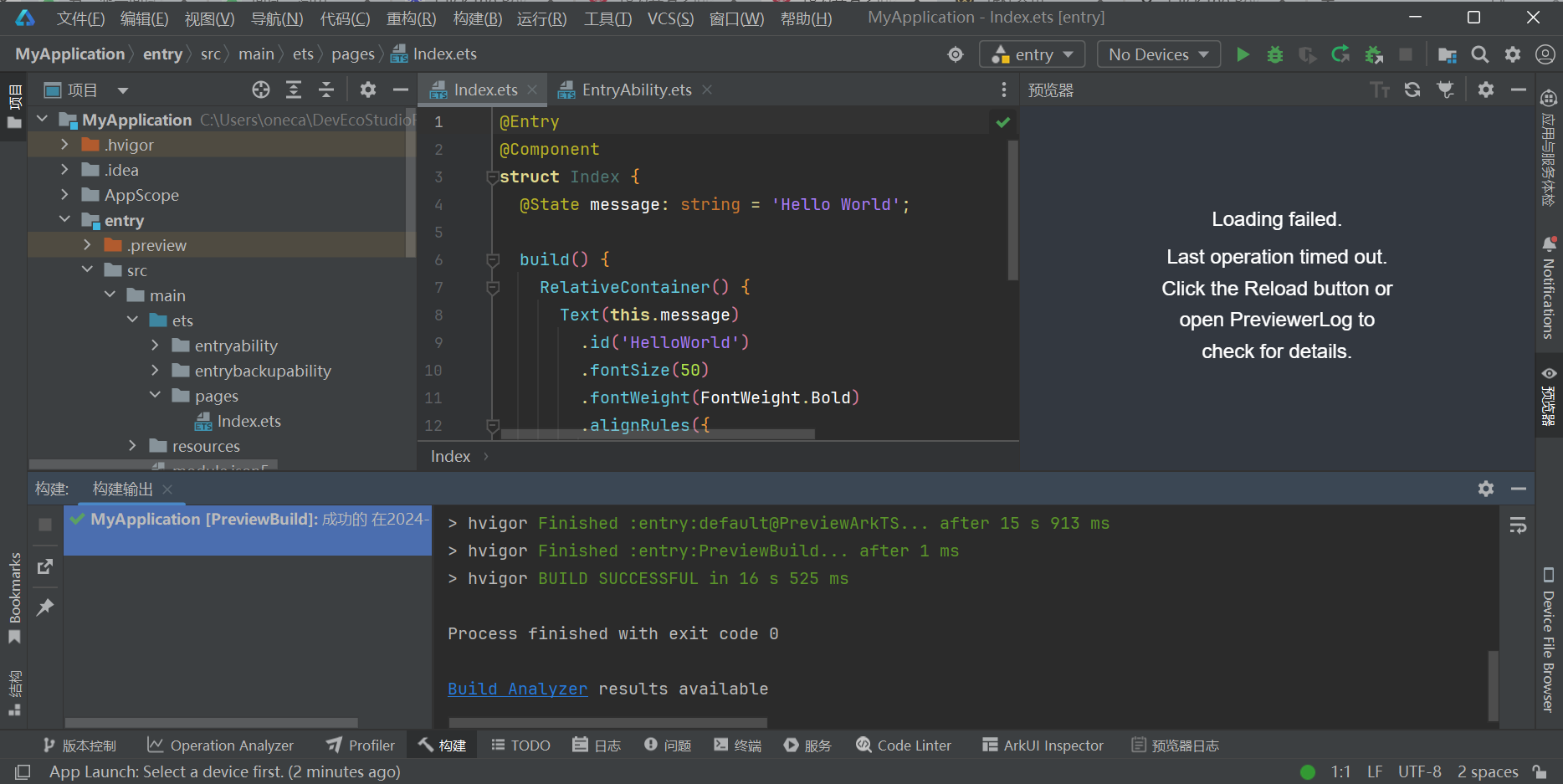Image resolution: width=1563 pixels, height=784 pixels.
Task: Open ArkUI Inspector tool window
Action: point(1043,746)
